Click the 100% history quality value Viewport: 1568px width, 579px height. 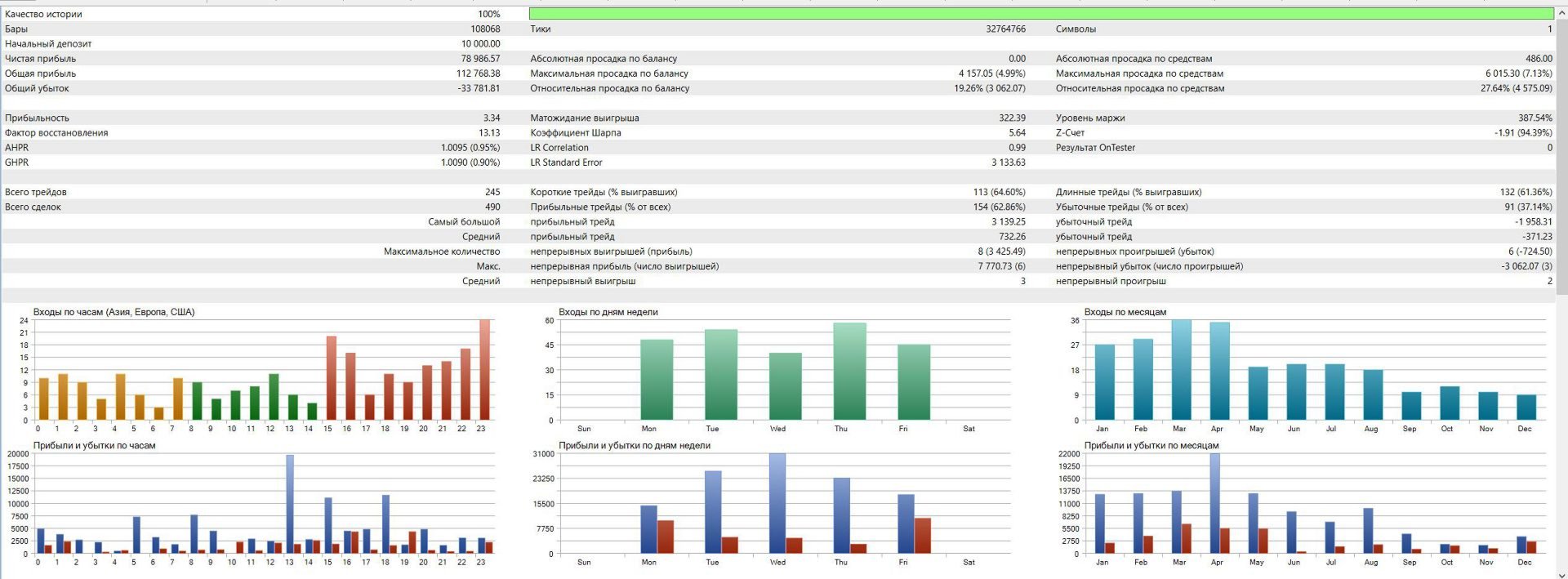(x=489, y=14)
